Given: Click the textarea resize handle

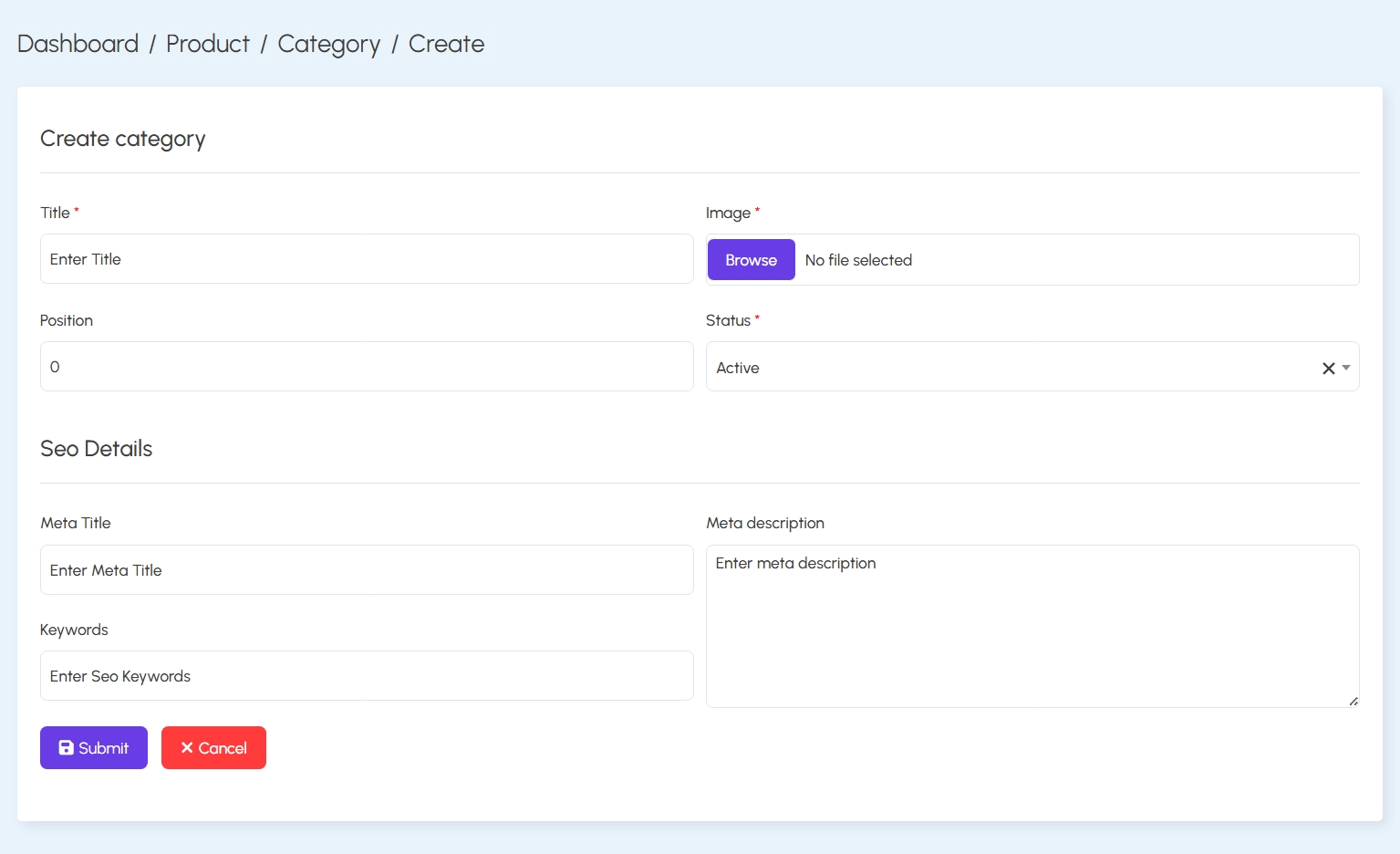Looking at the screenshot, I should (1353, 702).
